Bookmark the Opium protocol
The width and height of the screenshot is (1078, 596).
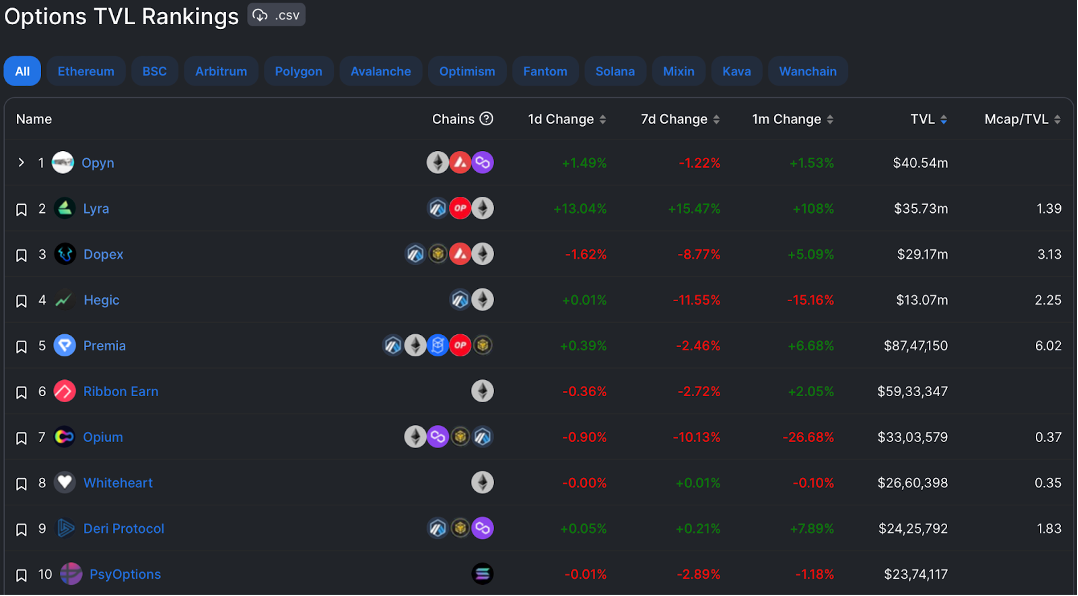(21, 438)
